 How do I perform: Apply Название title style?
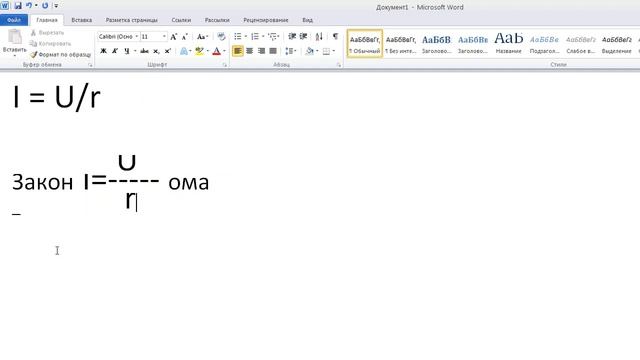[x=509, y=43]
